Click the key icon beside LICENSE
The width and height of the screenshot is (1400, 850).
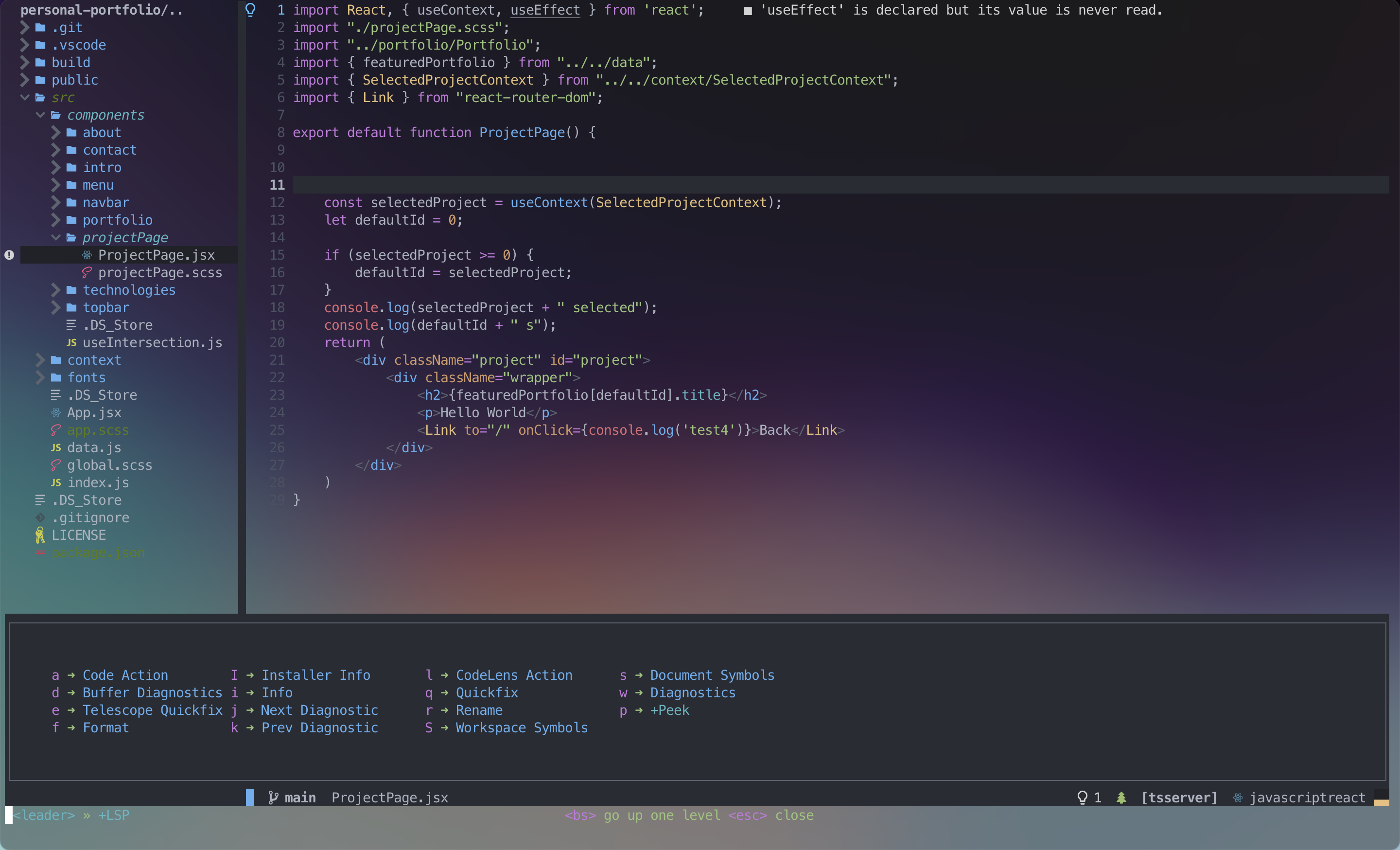(x=40, y=535)
